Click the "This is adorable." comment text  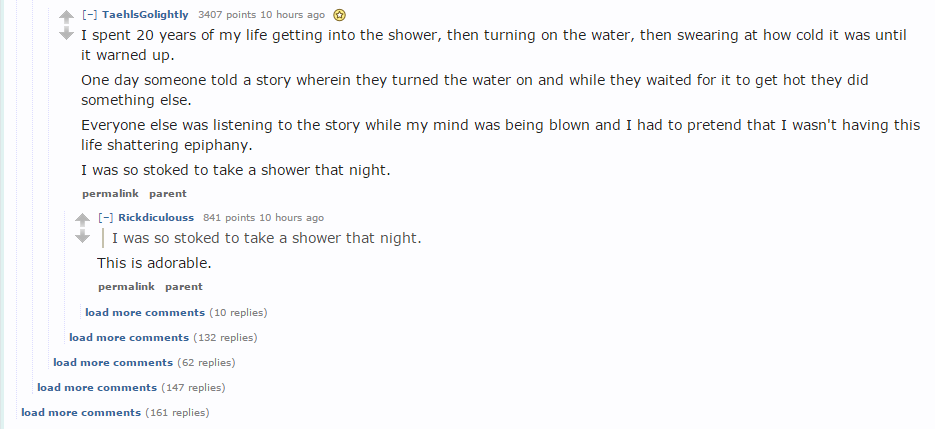154,264
